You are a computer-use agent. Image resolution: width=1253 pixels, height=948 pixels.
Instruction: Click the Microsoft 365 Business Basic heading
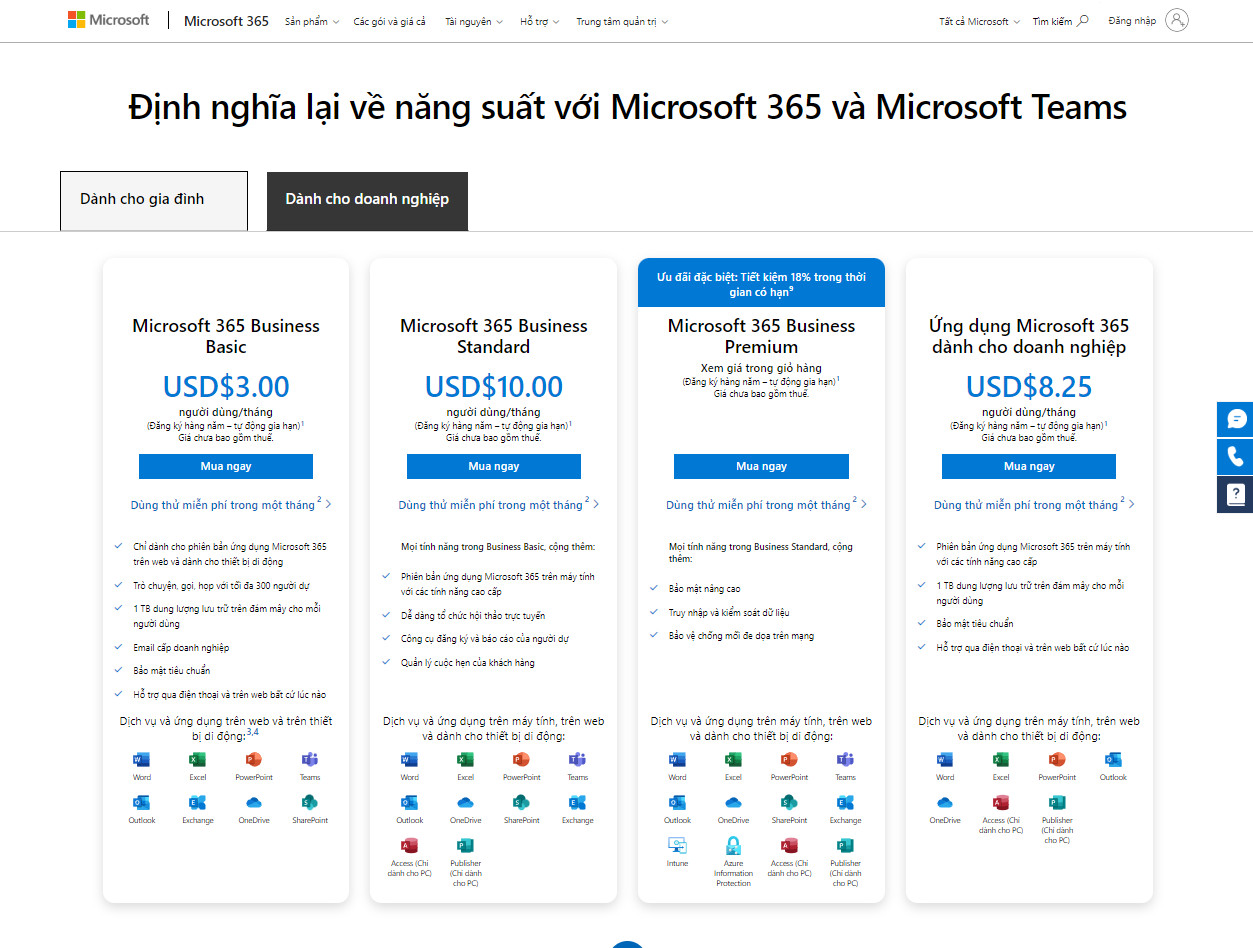coord(226,336)
